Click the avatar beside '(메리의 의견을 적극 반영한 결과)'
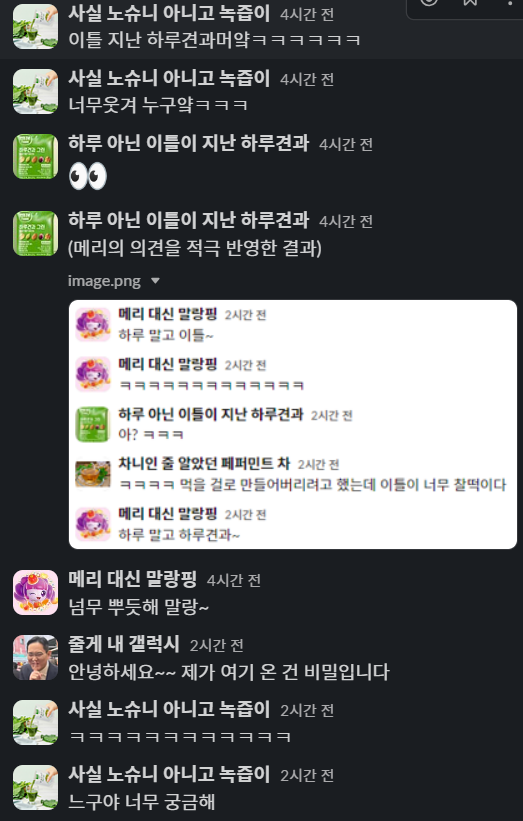 pos(36,234)
